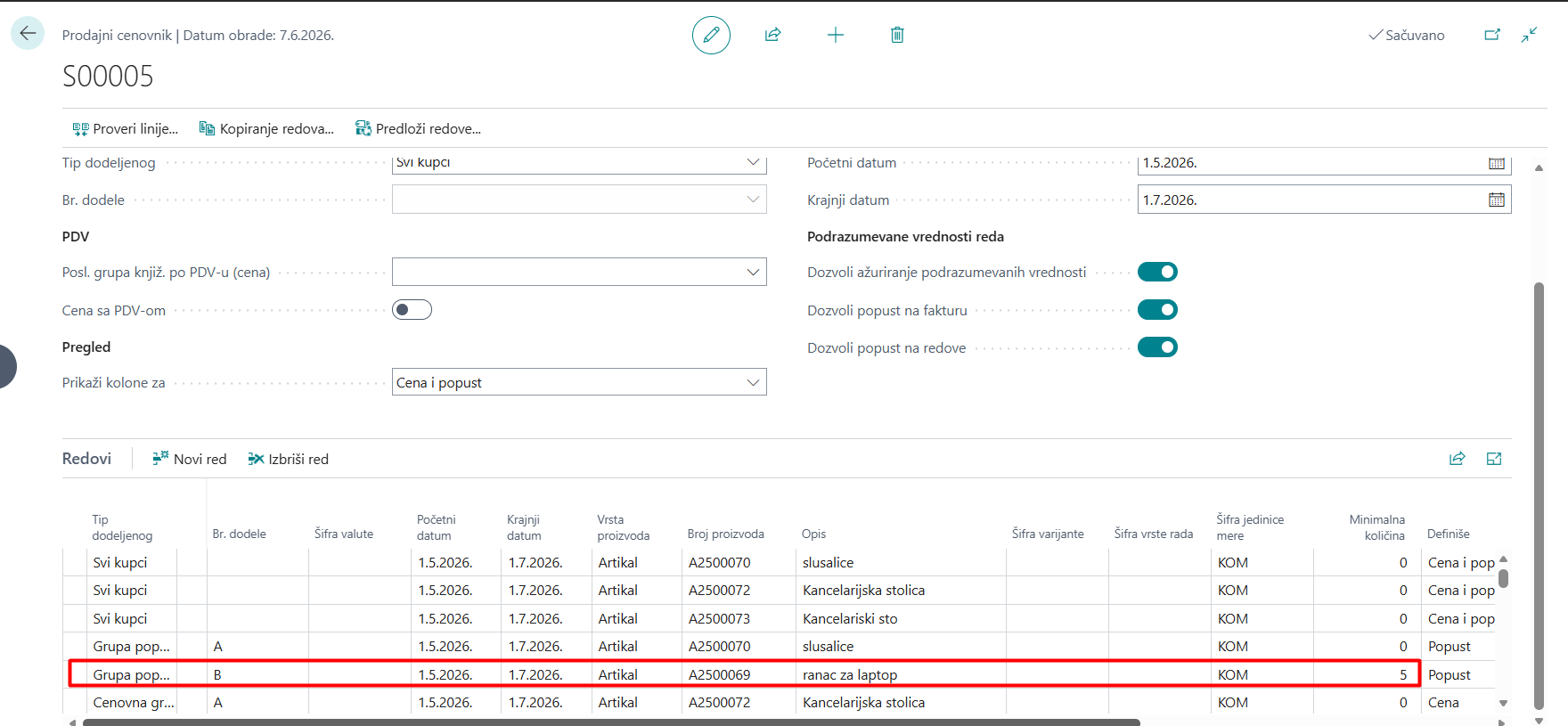
Task: Click the plus new record icon
Action: tap(835, 35)
